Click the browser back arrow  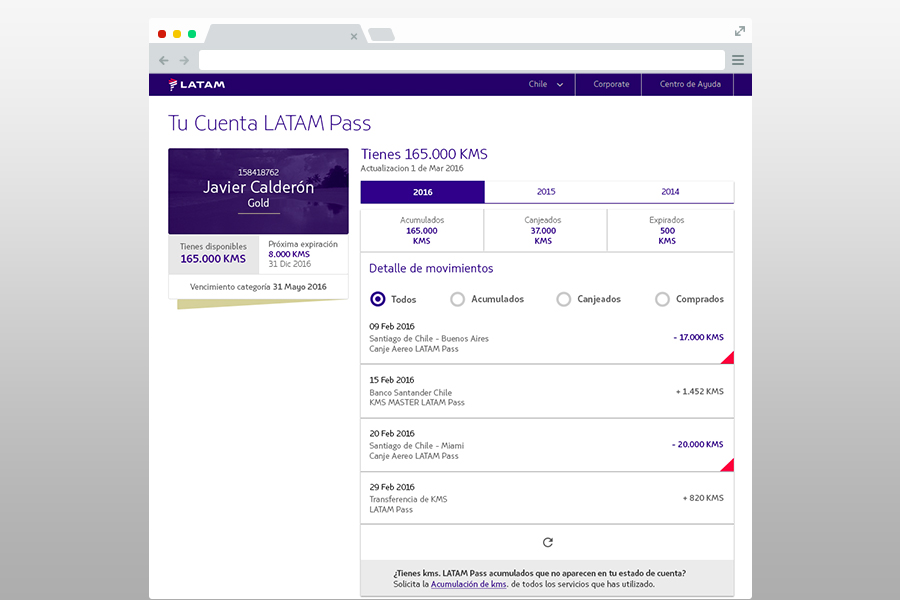tap(164, 60)
